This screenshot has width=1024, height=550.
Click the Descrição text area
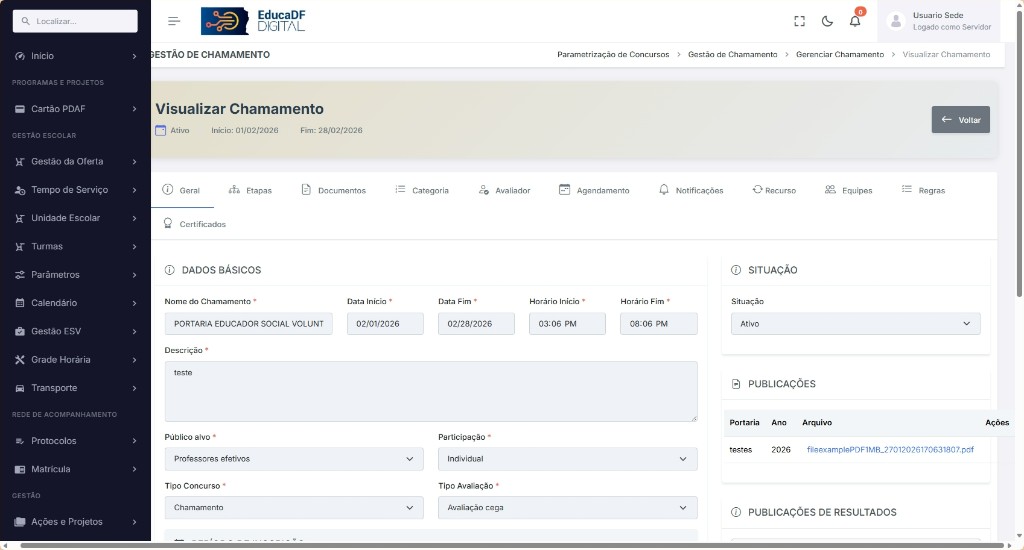[431, 391]
